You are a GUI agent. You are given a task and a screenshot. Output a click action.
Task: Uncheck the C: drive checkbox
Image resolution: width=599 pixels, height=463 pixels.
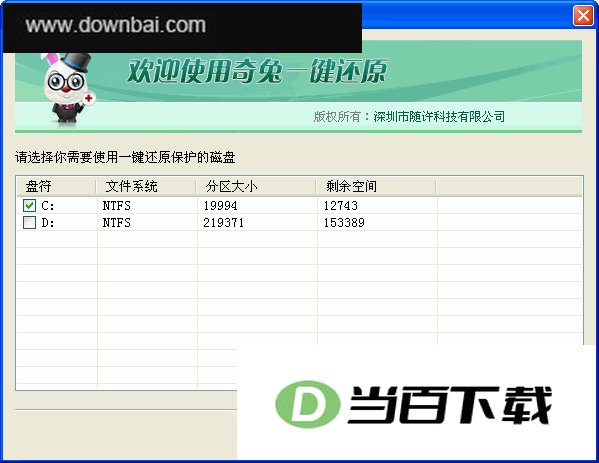(29, 206)
